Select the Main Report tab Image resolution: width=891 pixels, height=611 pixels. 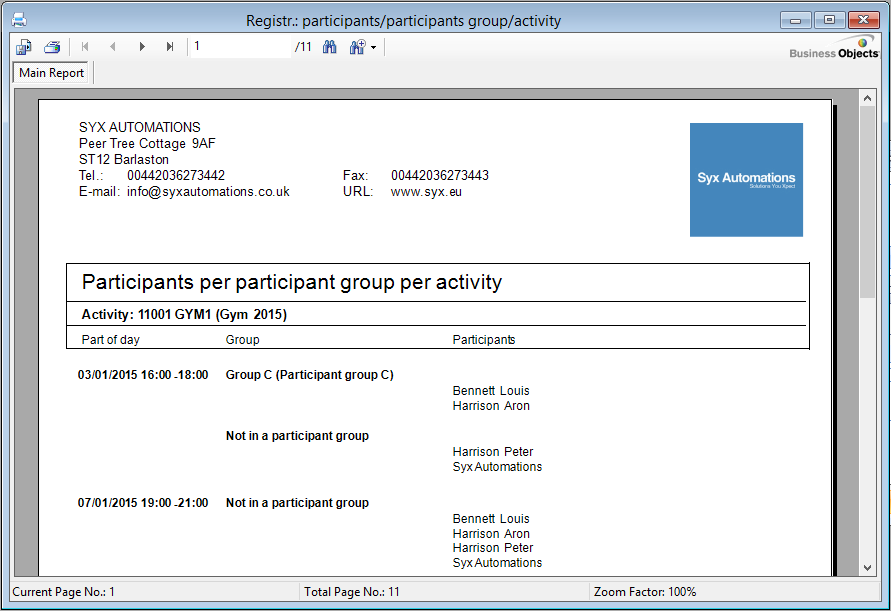pyautogui.click(x=52, y=73)
